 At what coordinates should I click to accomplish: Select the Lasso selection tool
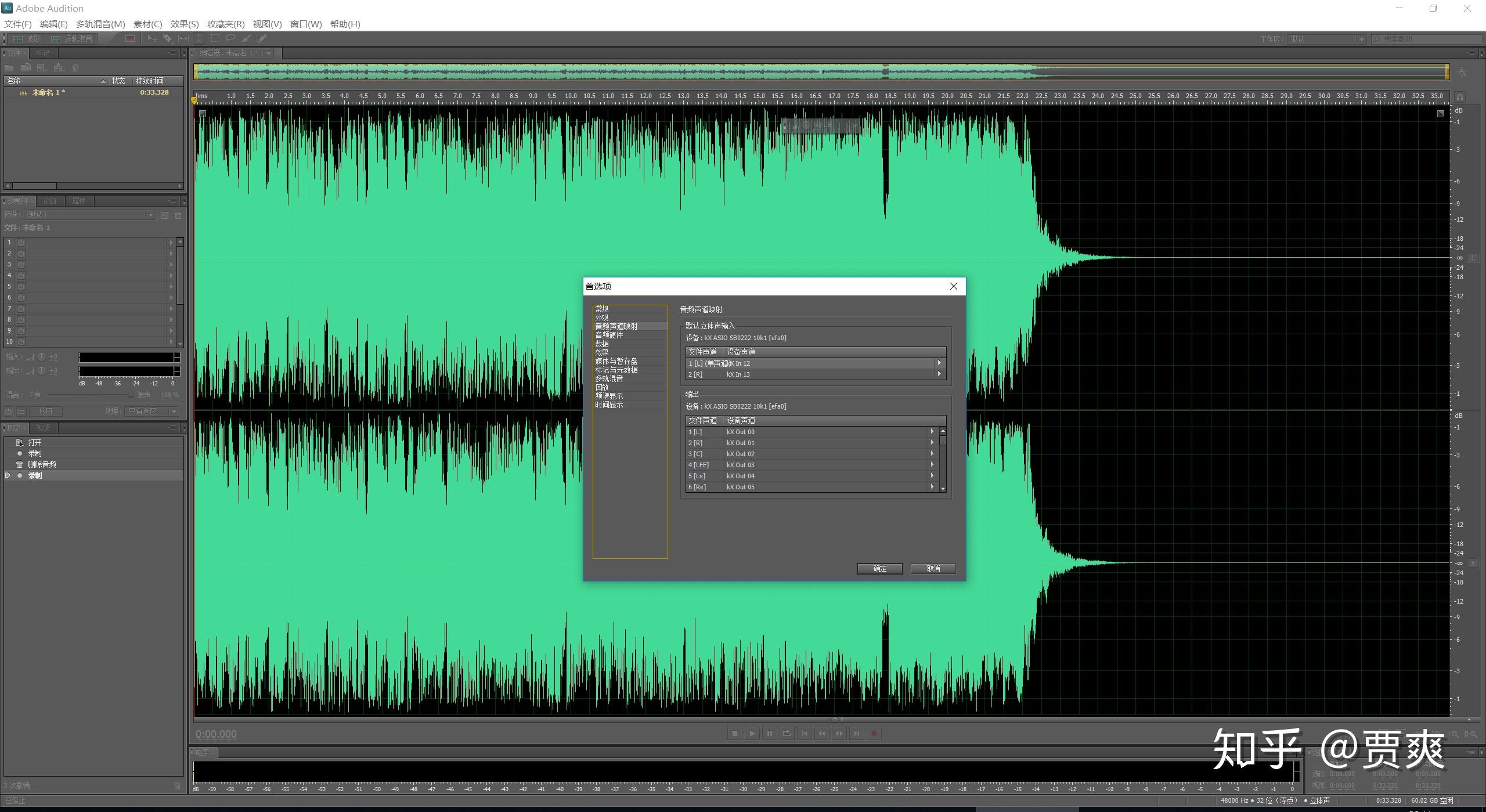click(230, 38)
